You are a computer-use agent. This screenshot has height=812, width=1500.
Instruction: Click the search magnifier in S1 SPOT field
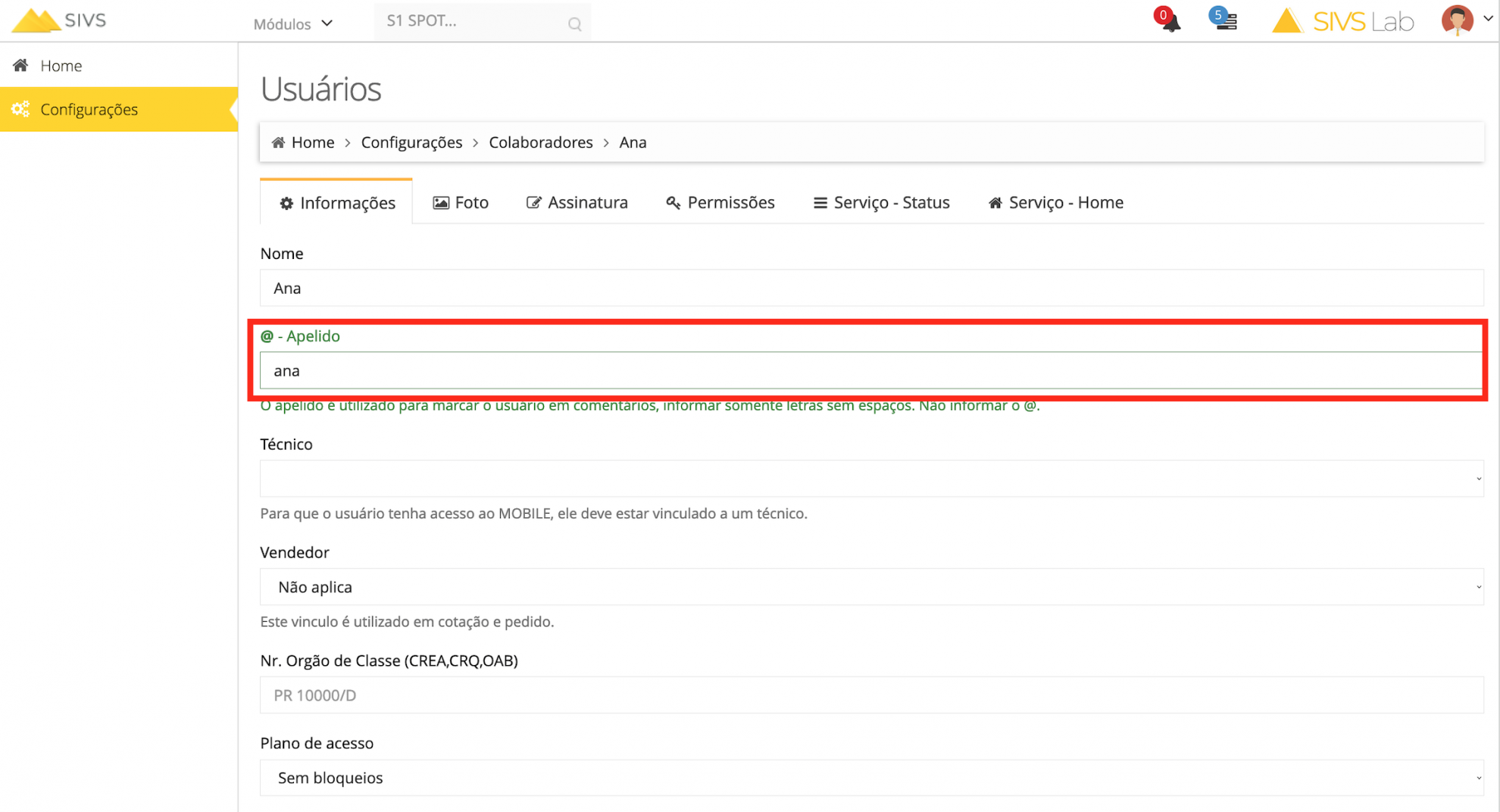(574, 23)
